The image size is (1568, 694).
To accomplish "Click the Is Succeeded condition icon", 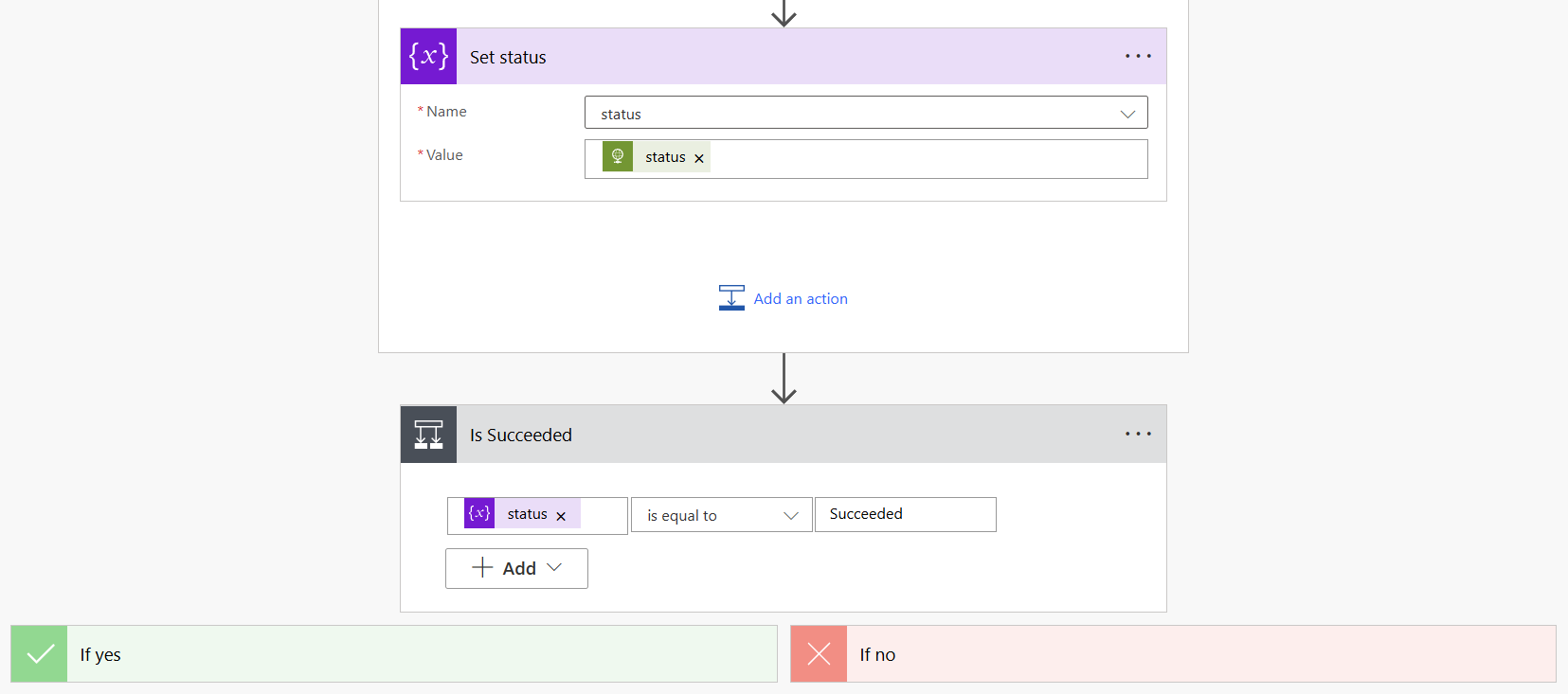I will tap(428, 435).
